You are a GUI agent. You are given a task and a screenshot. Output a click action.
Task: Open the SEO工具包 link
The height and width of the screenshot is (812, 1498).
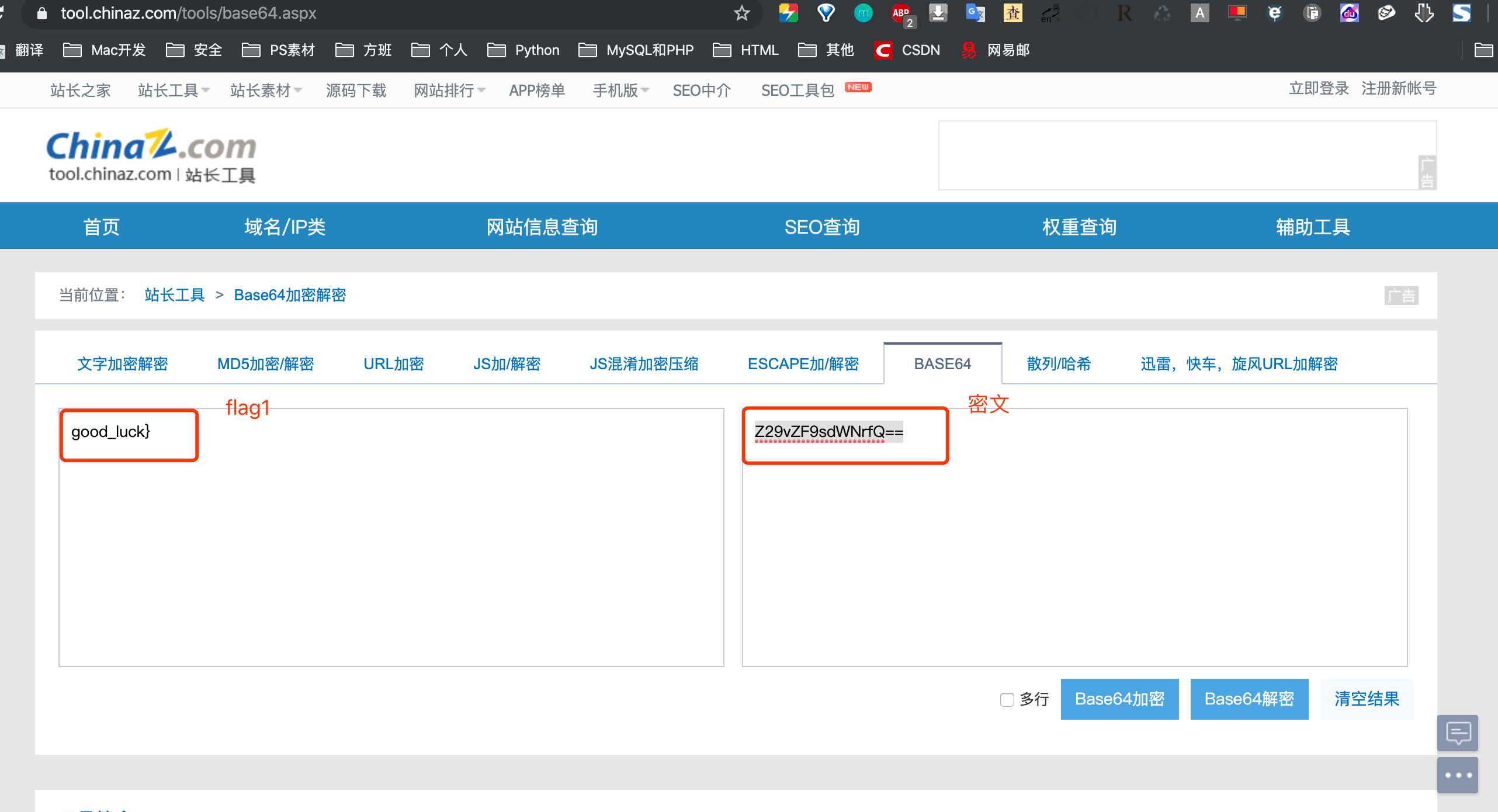[797, 91]
